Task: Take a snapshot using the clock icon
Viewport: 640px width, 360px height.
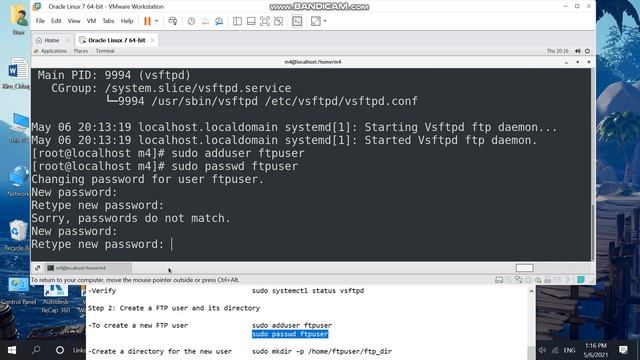Action: click(191, 21)
